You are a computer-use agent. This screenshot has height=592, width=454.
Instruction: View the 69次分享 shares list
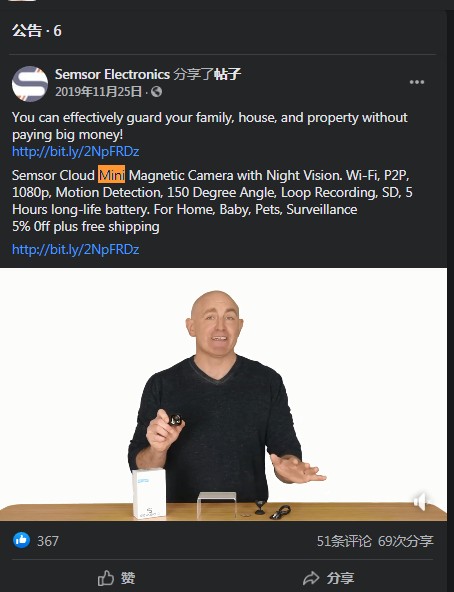pos(406,541)
